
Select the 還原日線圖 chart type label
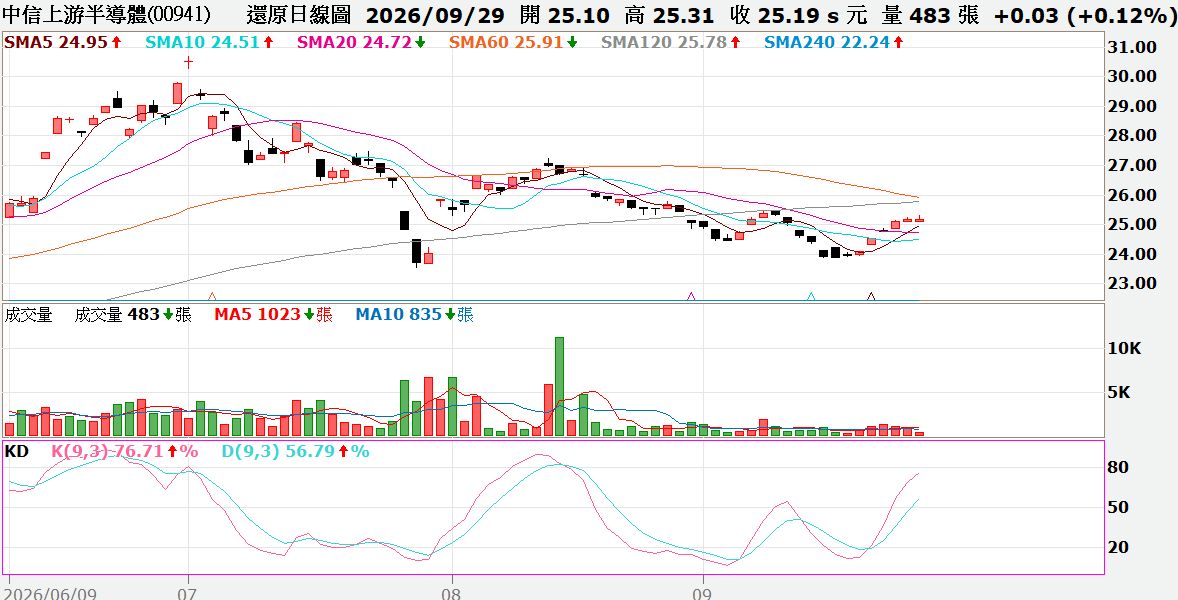point(298,15)
